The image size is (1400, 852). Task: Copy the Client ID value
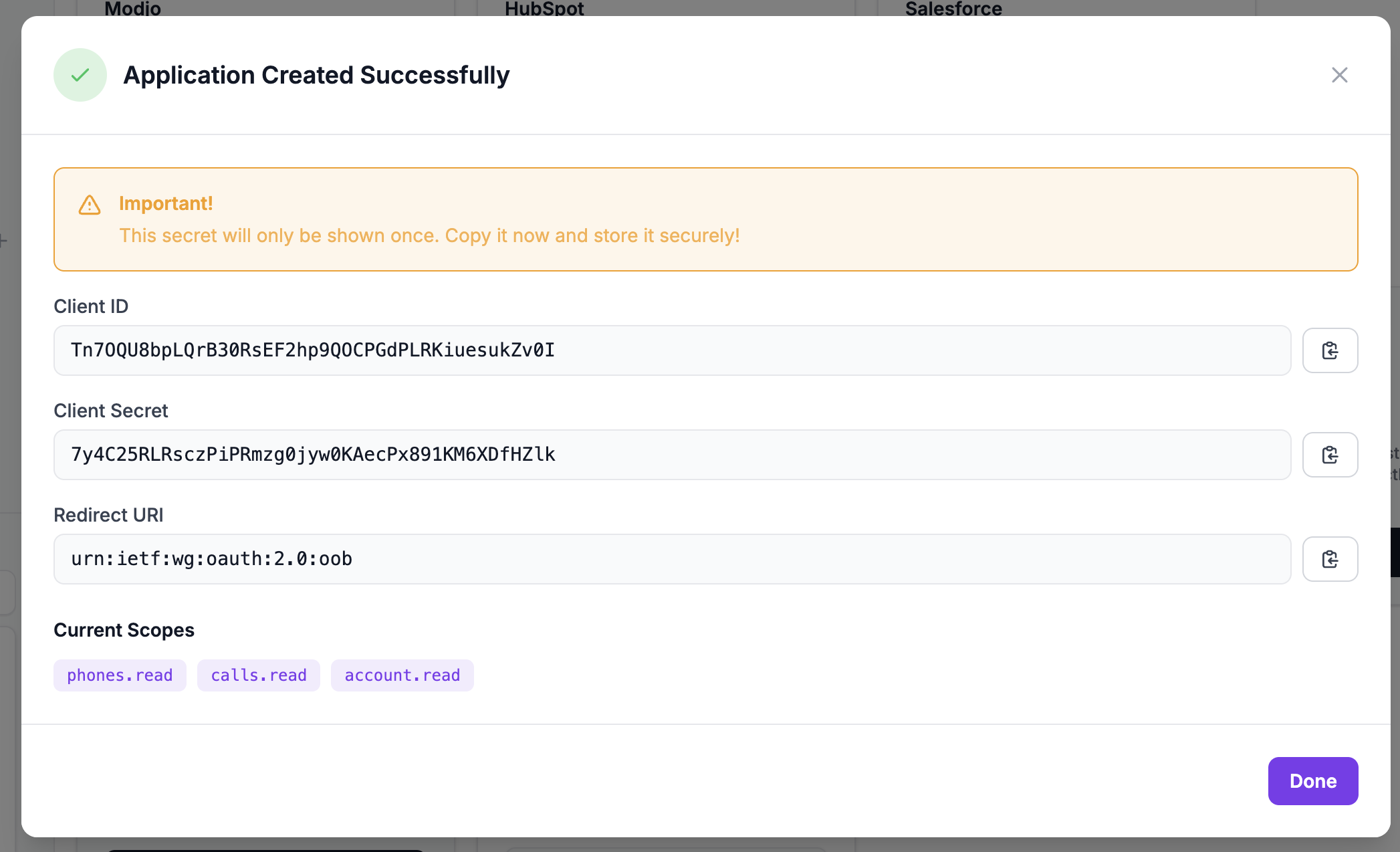[x=1329, y=350]
